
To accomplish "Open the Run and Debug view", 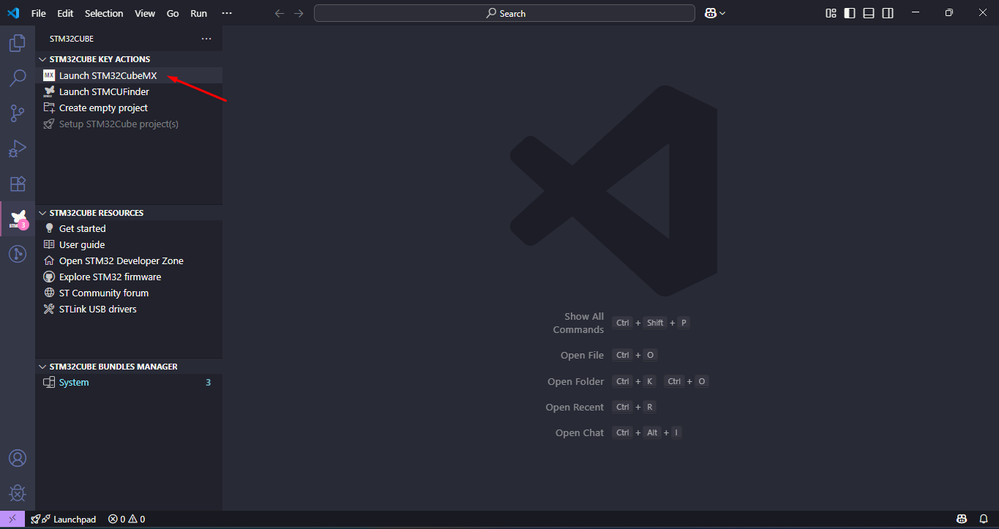I will pyautogui.click(x=17, y=149).
